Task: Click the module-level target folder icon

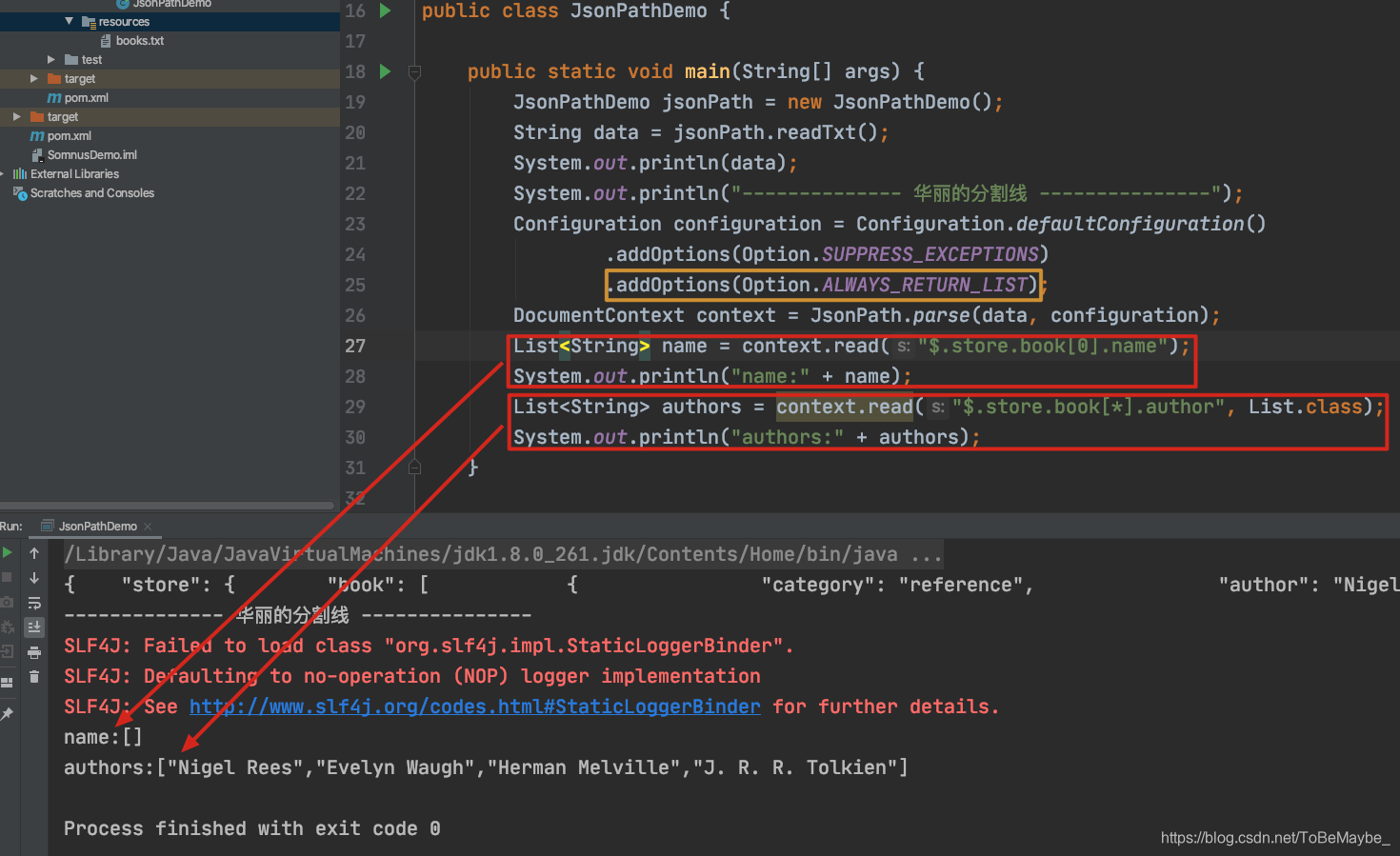Action: (x=54, y=78)
